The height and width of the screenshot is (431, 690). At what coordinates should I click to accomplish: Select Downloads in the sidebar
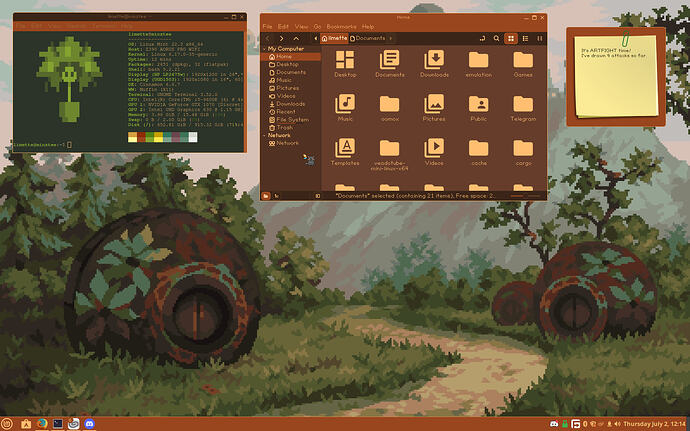pos(291,104)
